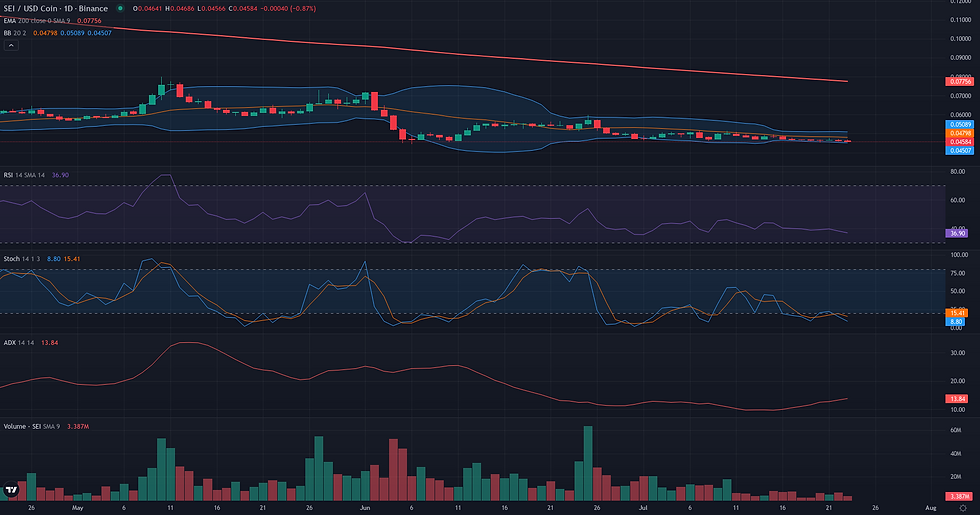Click the EMA legend value 0.07756
The height and width of the screenshot is (515, 980).
(89, 21)
